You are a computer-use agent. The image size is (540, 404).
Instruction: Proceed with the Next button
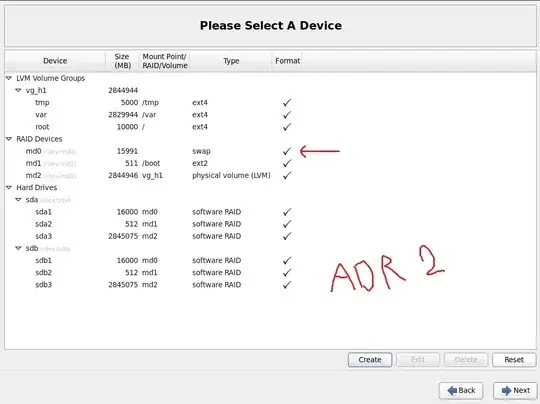coord(515,391)
